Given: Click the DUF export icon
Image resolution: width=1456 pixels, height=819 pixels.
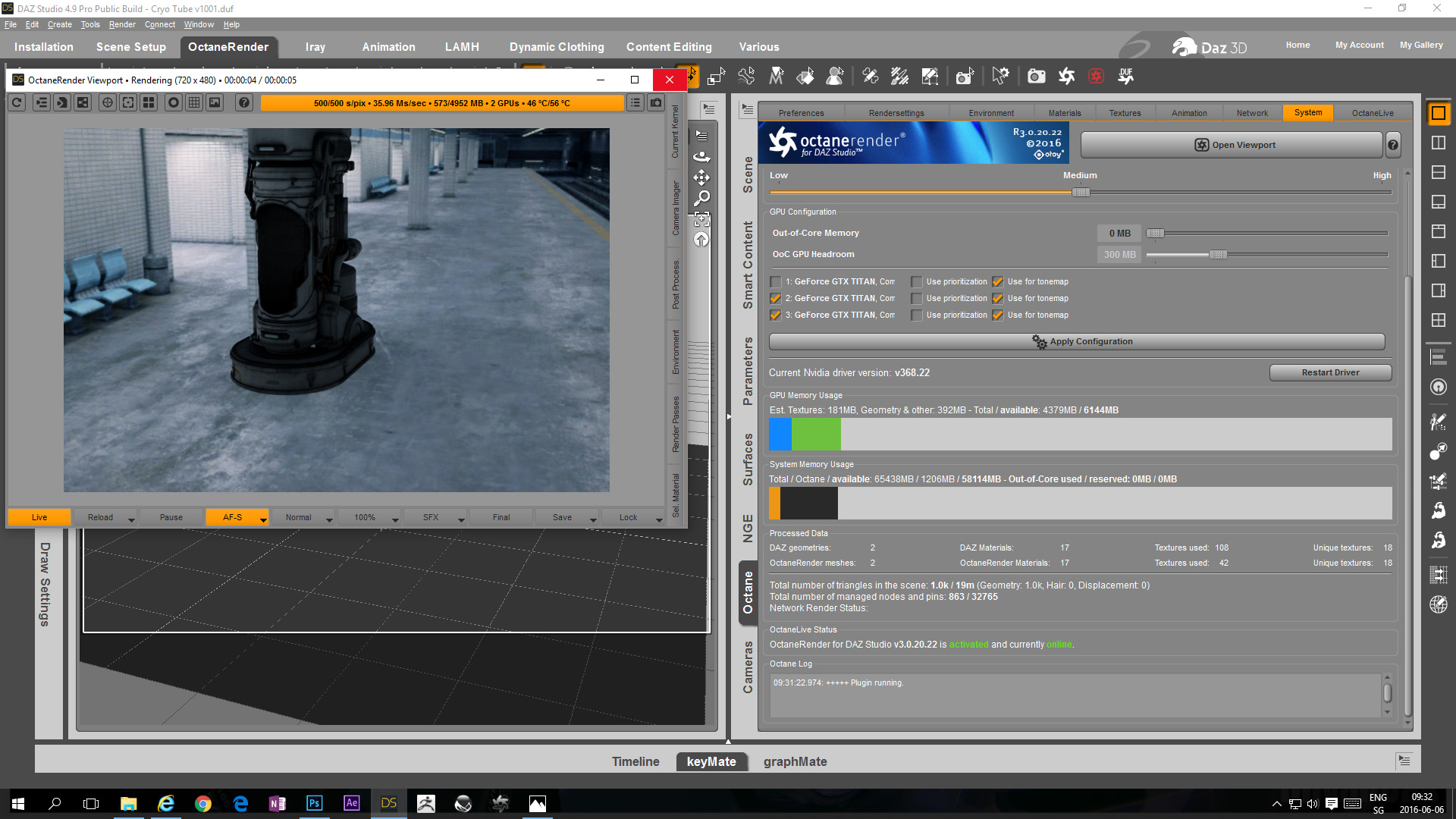Looking at the screenshot, I should click(x=1125, y=76).
